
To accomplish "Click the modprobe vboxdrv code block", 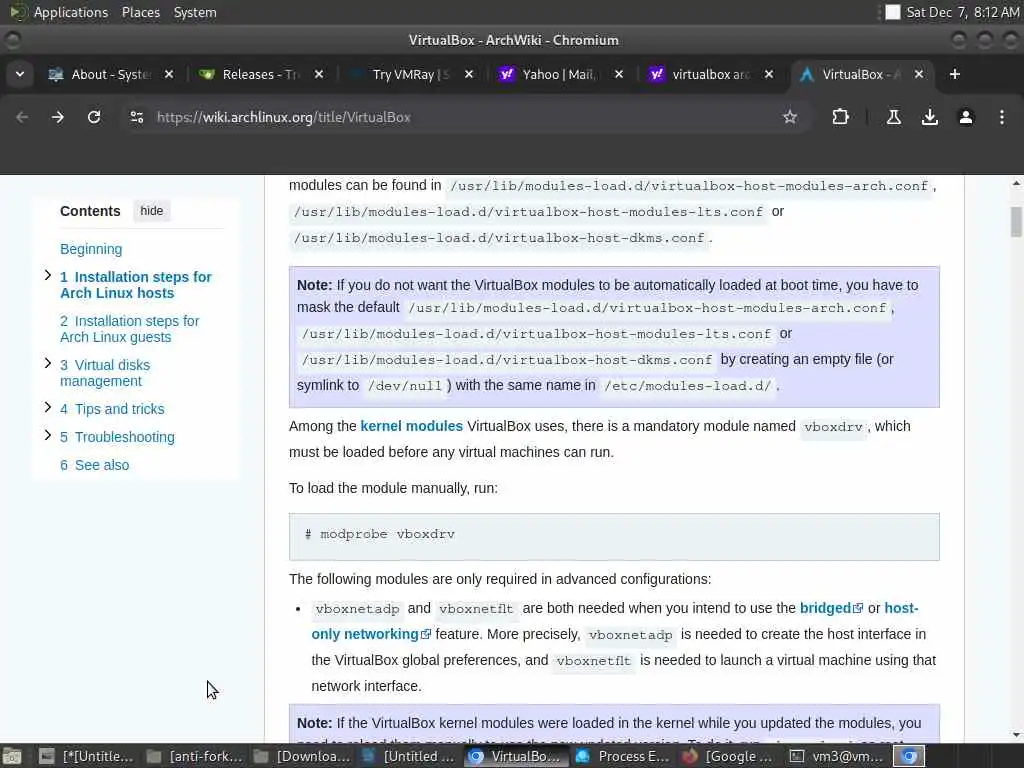I will pyautogui.click(x=614, y=537).
